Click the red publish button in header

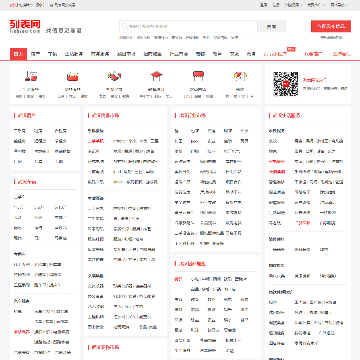pyautogui.click(x=331, y=26)
